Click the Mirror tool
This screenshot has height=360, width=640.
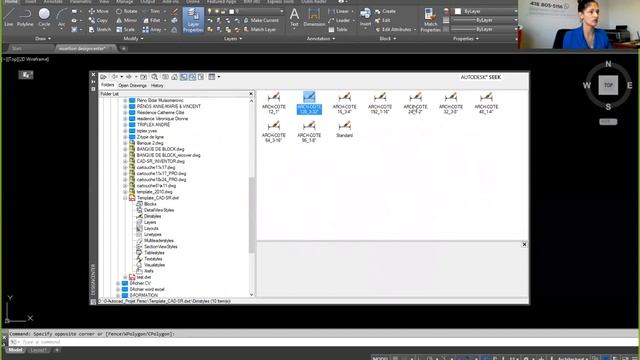127,20
